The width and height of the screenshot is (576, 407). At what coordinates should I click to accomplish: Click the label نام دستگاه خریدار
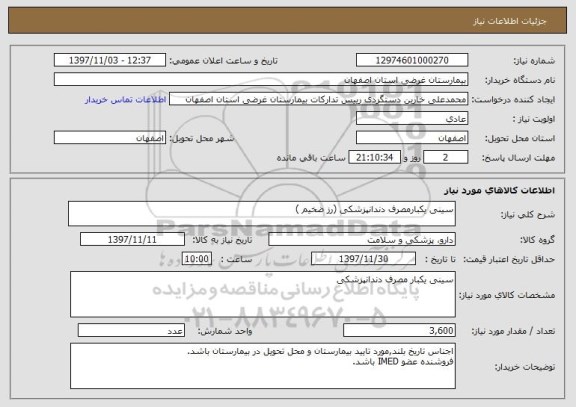pos(520,80)
